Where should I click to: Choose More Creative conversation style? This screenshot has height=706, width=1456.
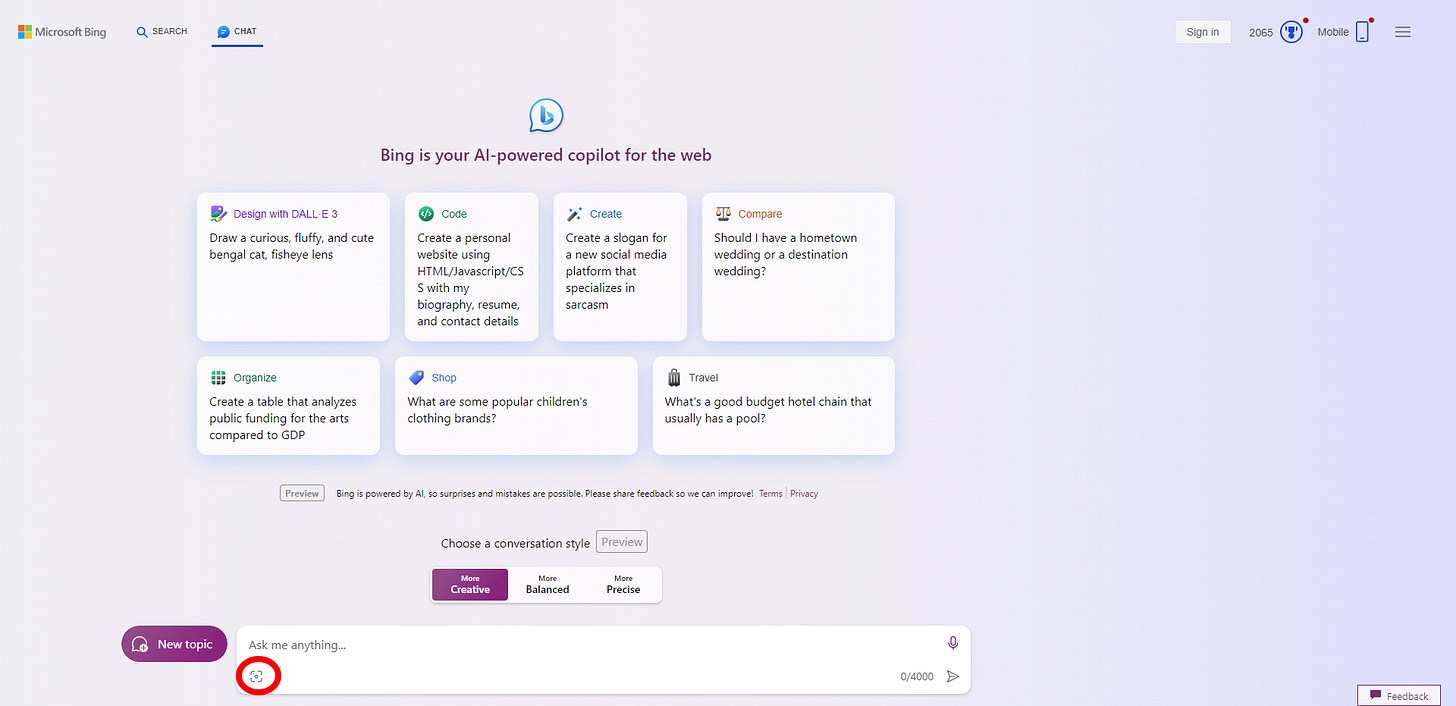point(470,585)
